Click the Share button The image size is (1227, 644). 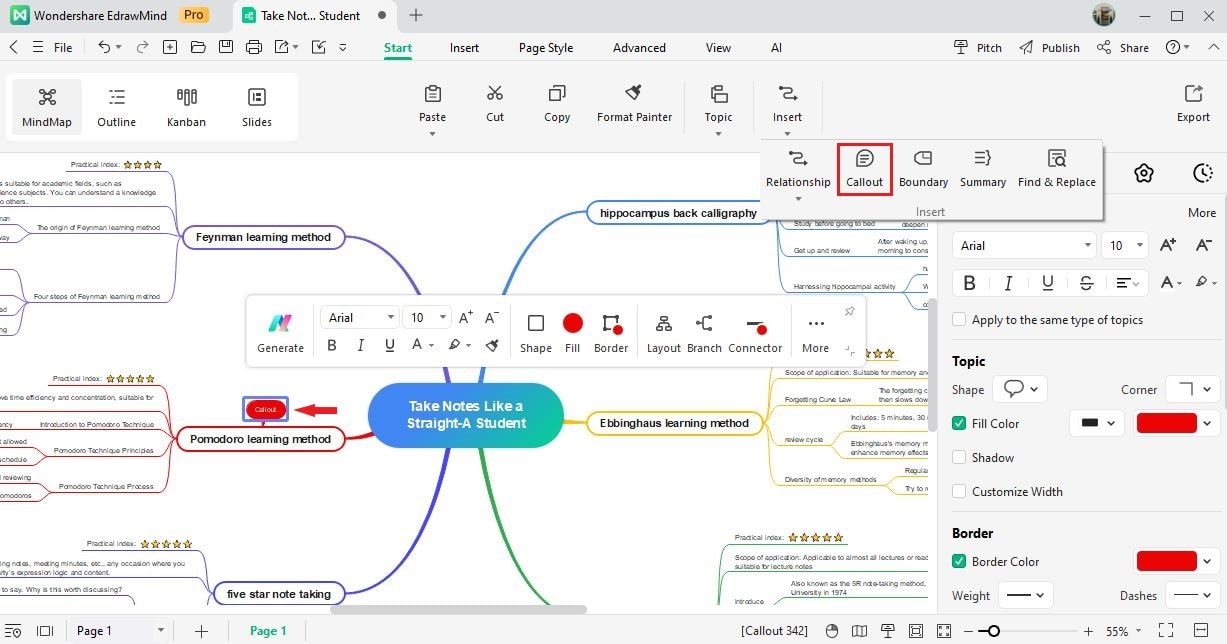click(x=1123, y=47)
